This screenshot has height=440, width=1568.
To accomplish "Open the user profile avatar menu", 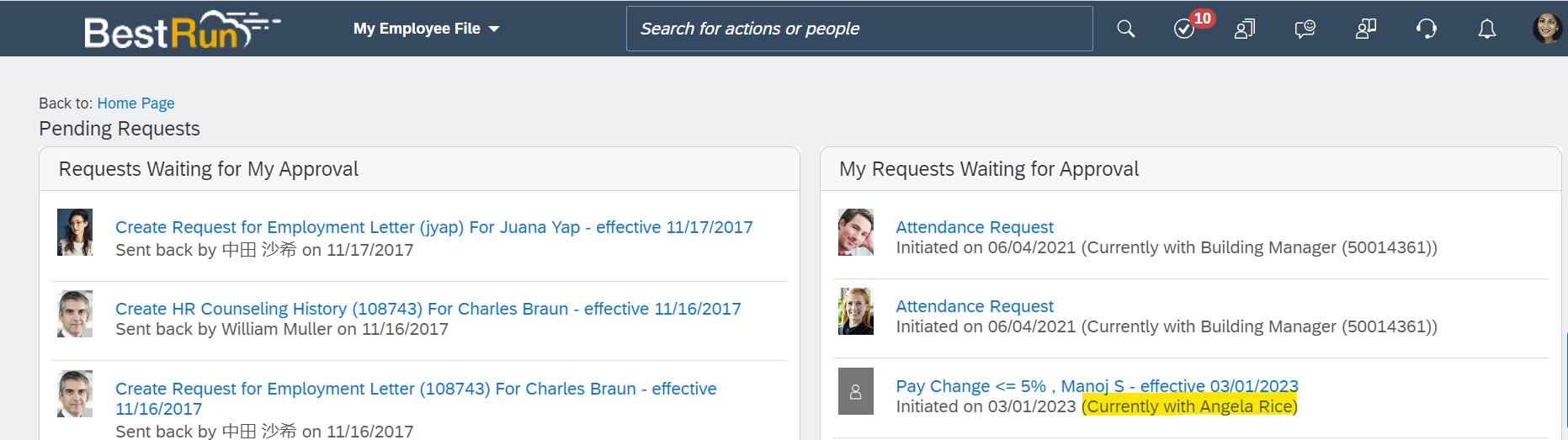I will (1547, 29).
